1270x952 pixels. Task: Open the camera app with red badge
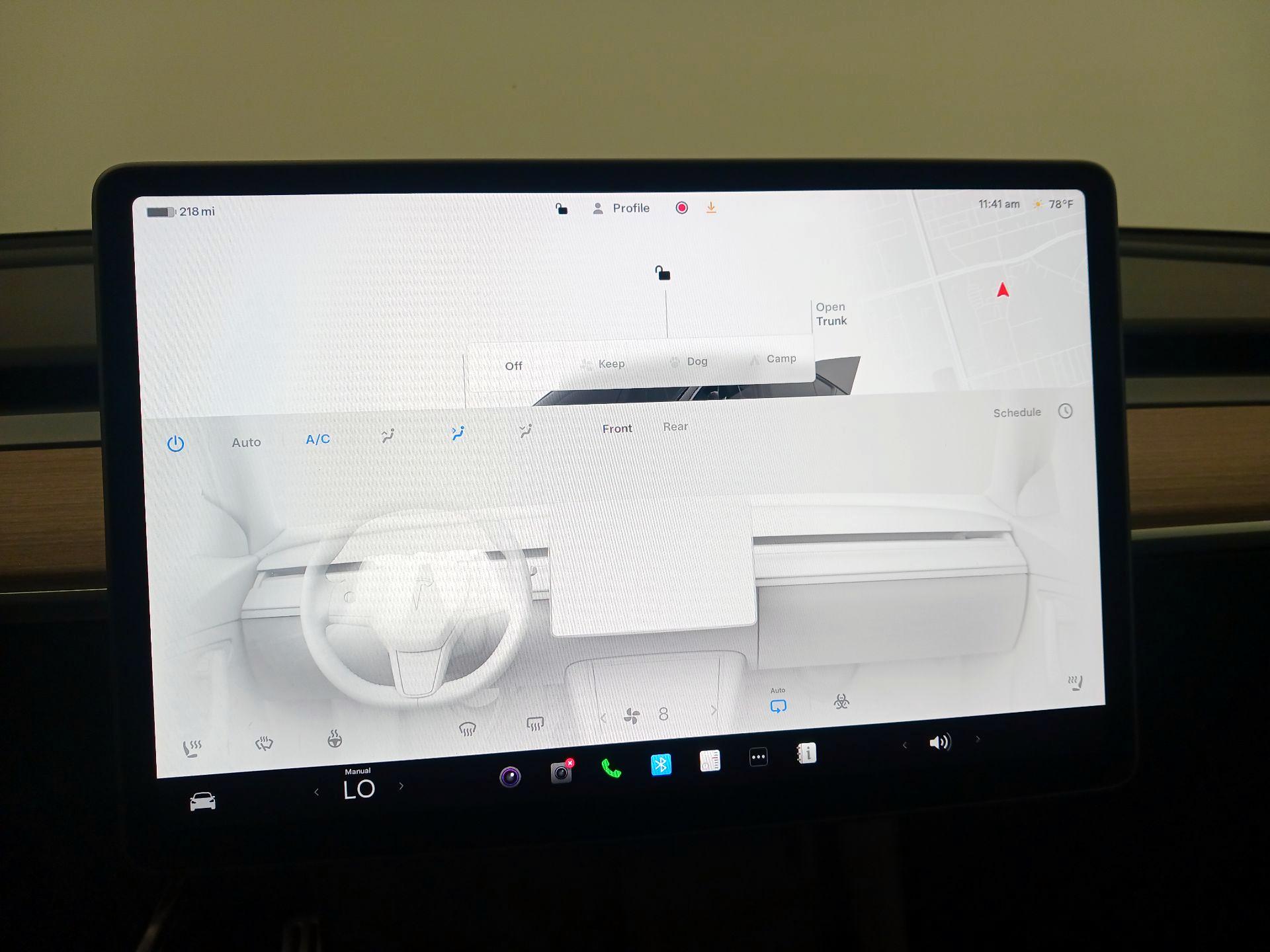click(562, 772)
